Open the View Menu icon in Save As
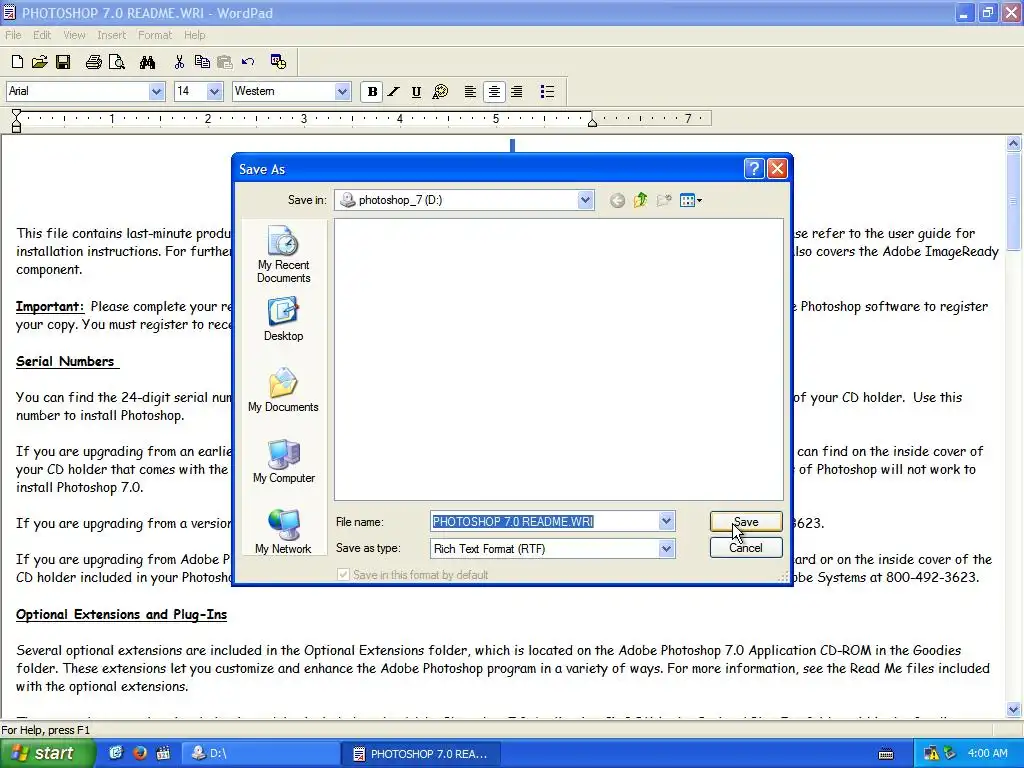1024x768 pixels. [x=690, y=200]
